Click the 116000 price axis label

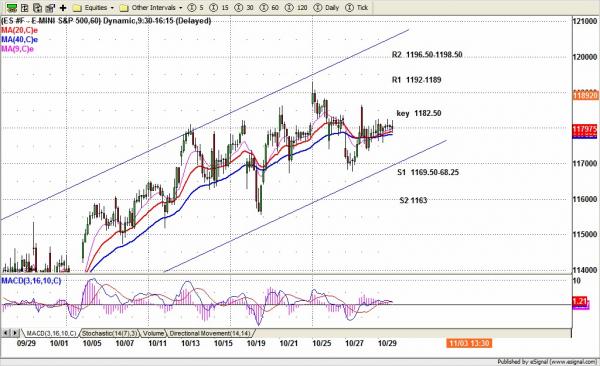tap(585, 199)
